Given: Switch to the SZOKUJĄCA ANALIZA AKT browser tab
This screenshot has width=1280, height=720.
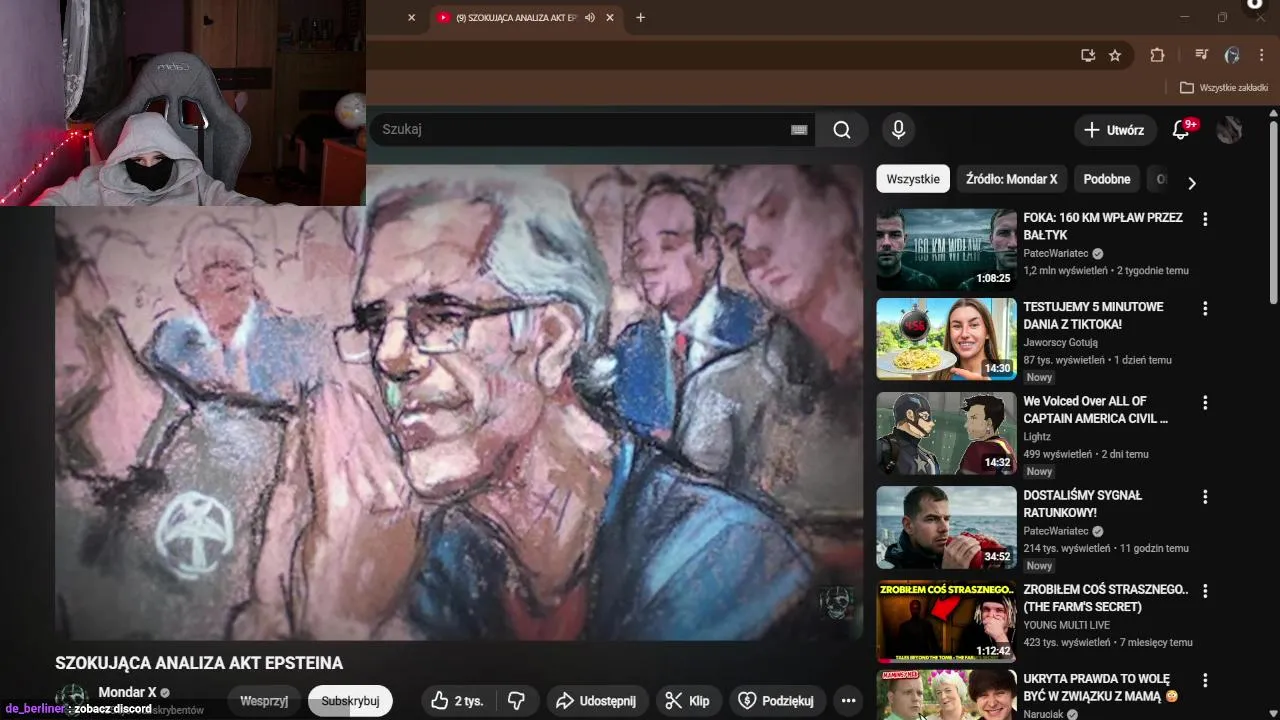Looking at the screenshot, I should click(x=515, y=18).
